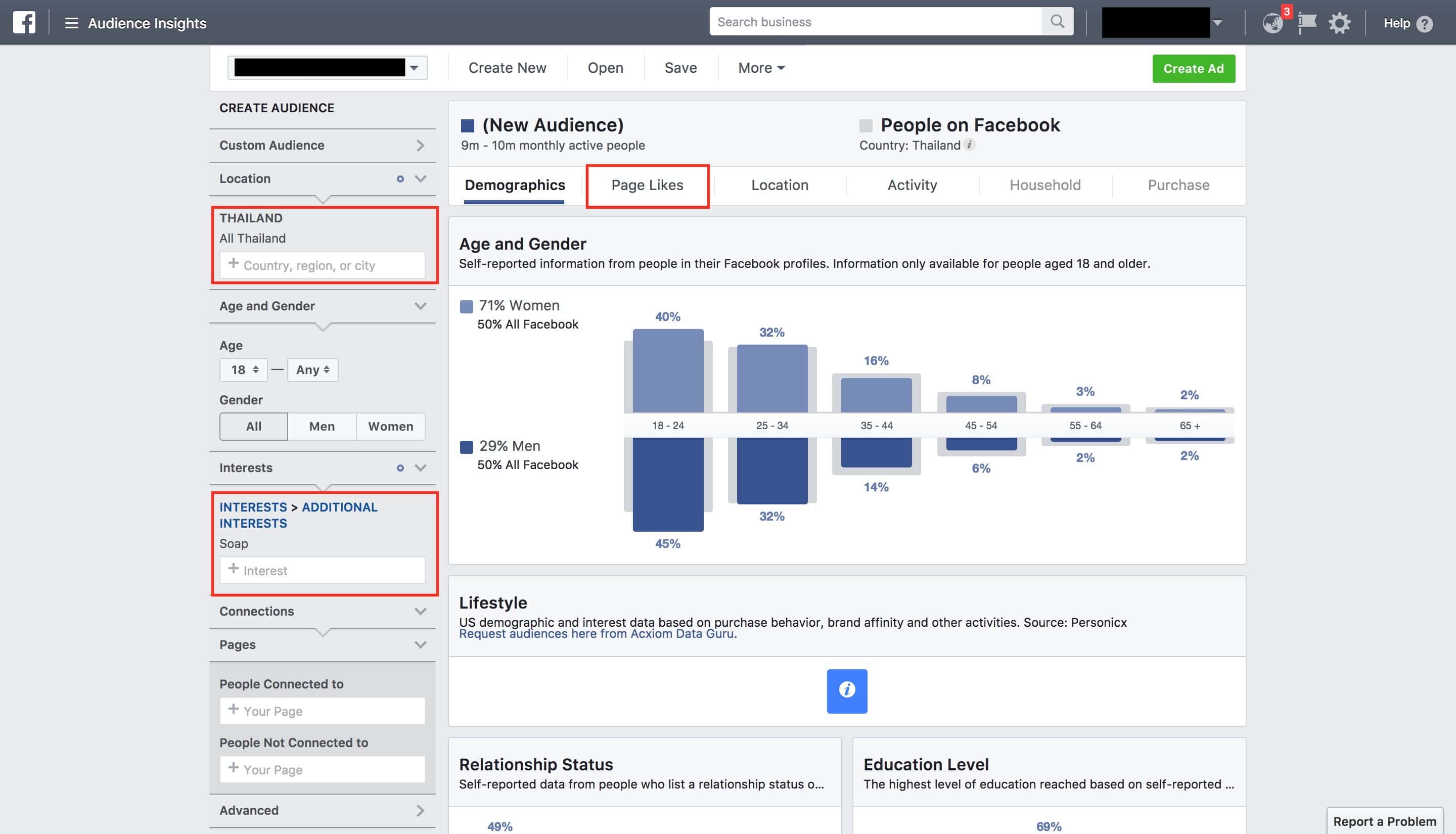Viewport: 1456px width, 834px height.
Task: Click the green Create Ad button
Action: pyautogui.click(x=1193, y=68)
